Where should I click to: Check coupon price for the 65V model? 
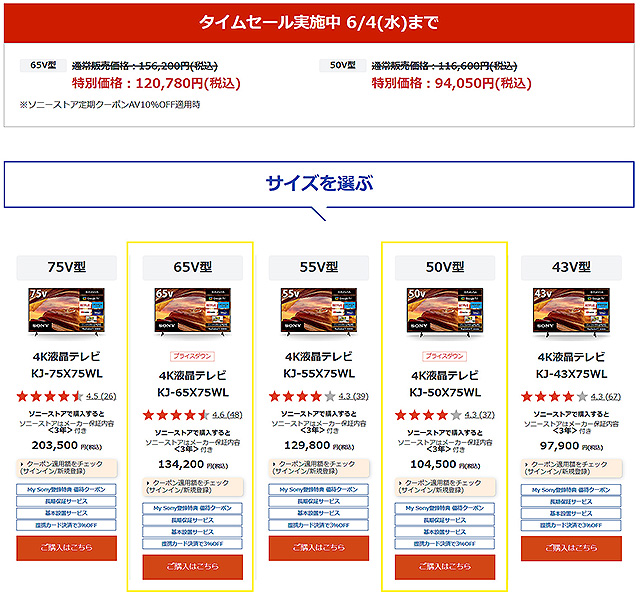(193, 487)
